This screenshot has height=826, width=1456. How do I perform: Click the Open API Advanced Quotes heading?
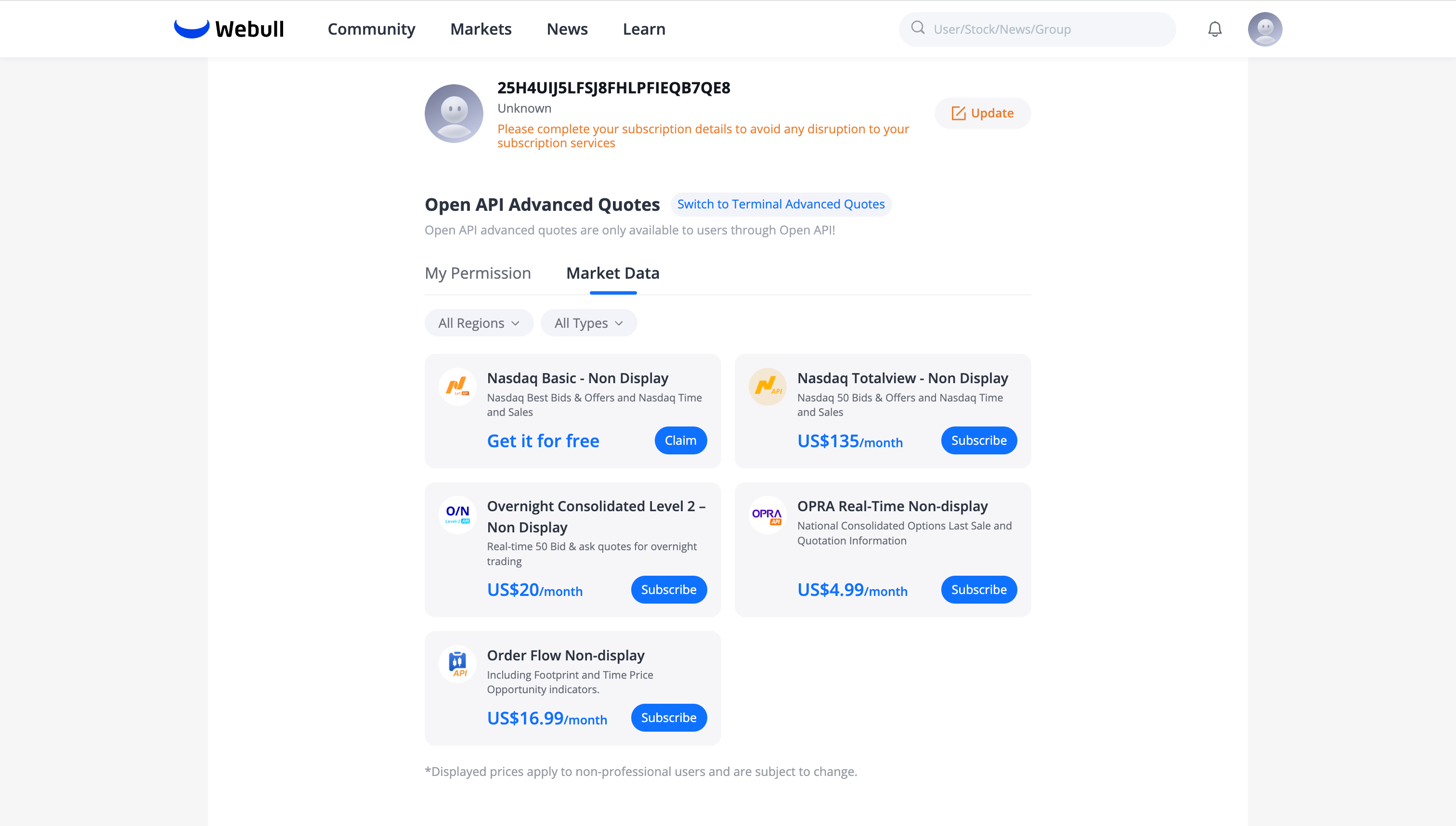[543, 204]
